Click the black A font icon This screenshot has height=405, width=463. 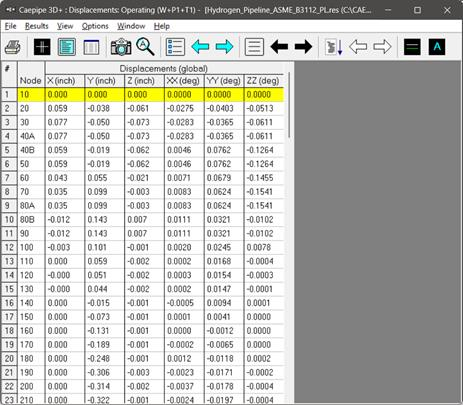(437, 47)
